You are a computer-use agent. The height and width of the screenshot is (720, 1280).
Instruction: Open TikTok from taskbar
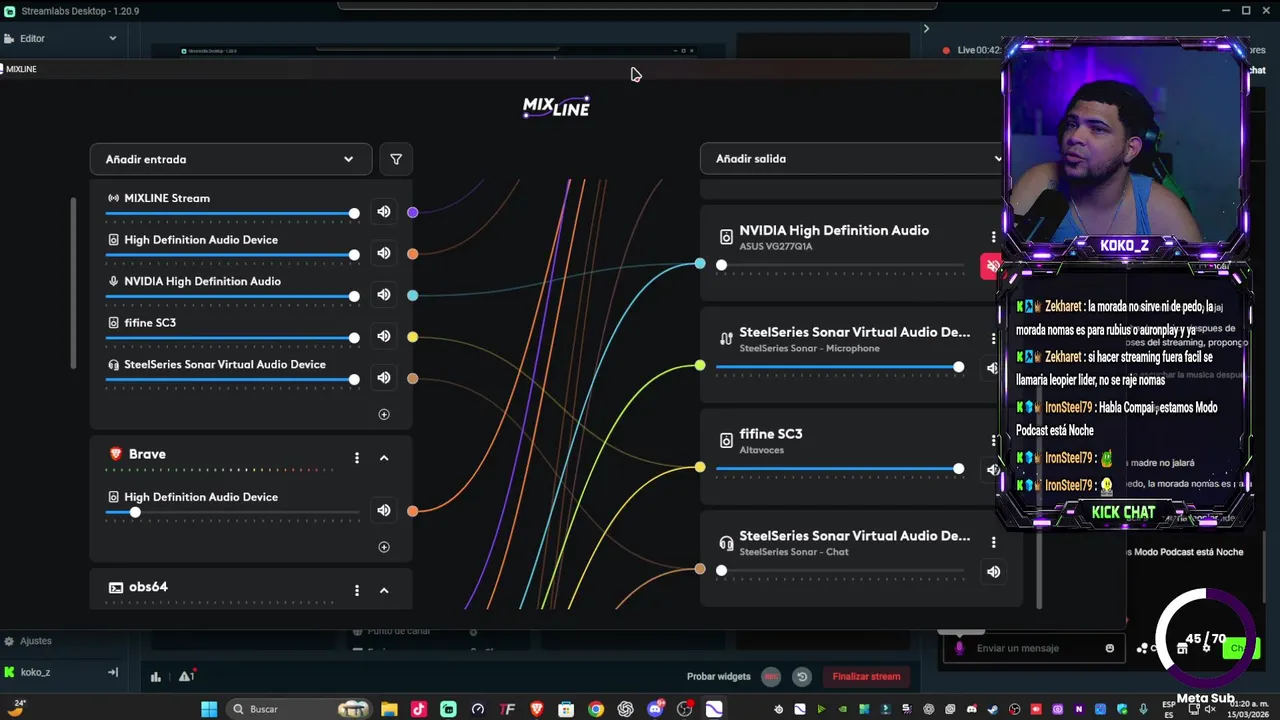click(418, 709)
